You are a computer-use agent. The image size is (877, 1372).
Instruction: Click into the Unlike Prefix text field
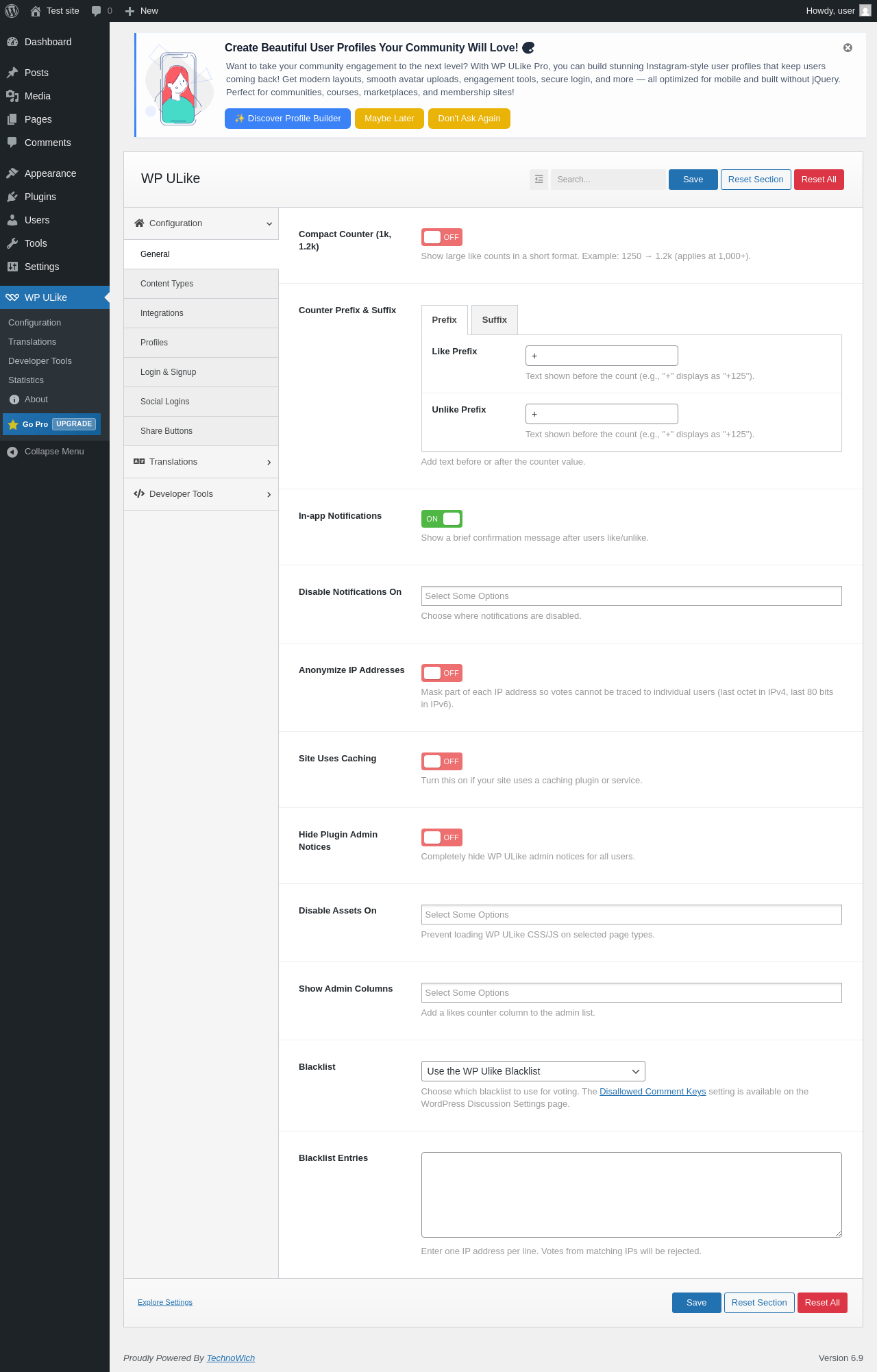602,414
